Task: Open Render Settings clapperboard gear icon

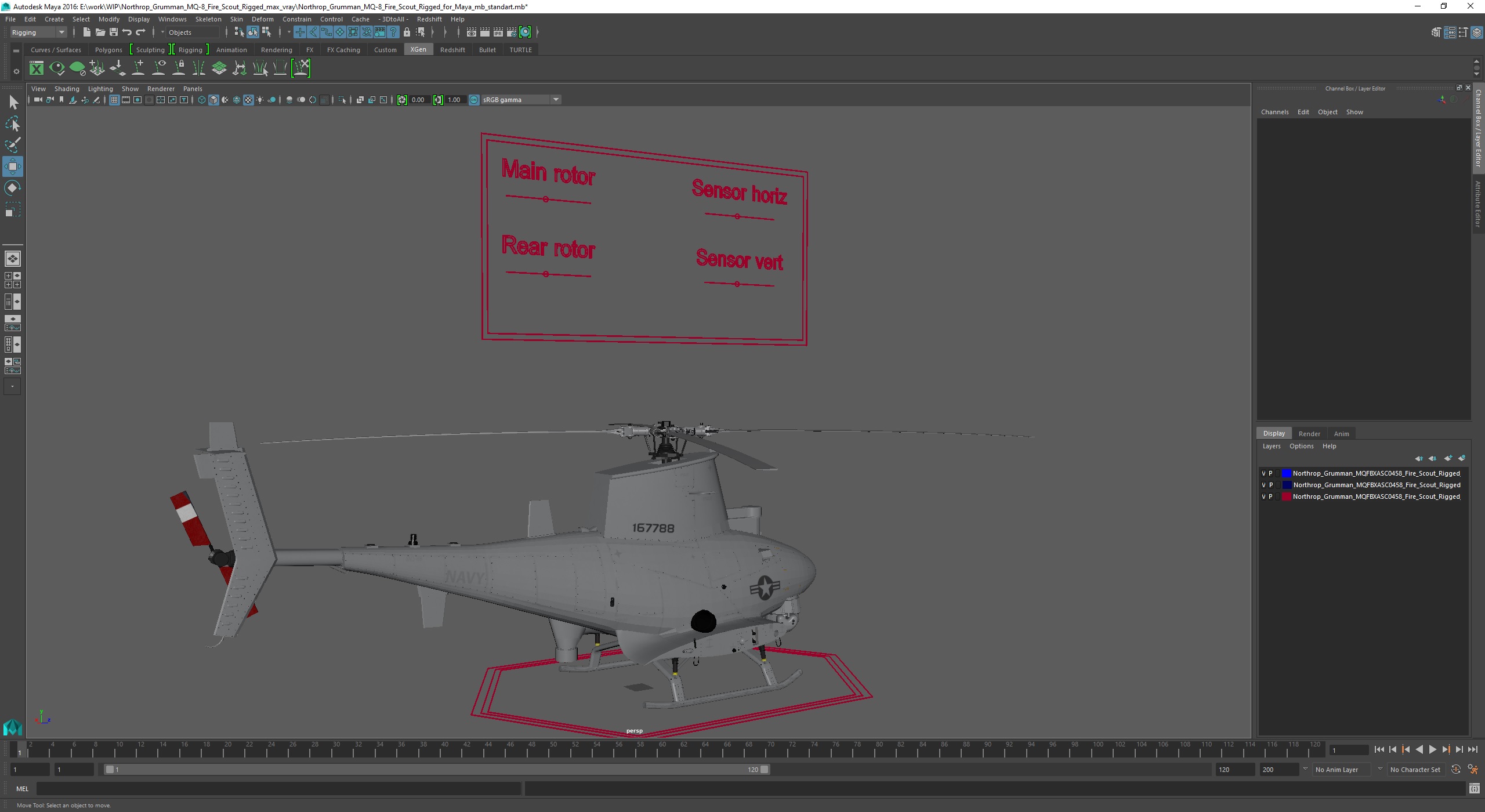Action: coord(512,32)
